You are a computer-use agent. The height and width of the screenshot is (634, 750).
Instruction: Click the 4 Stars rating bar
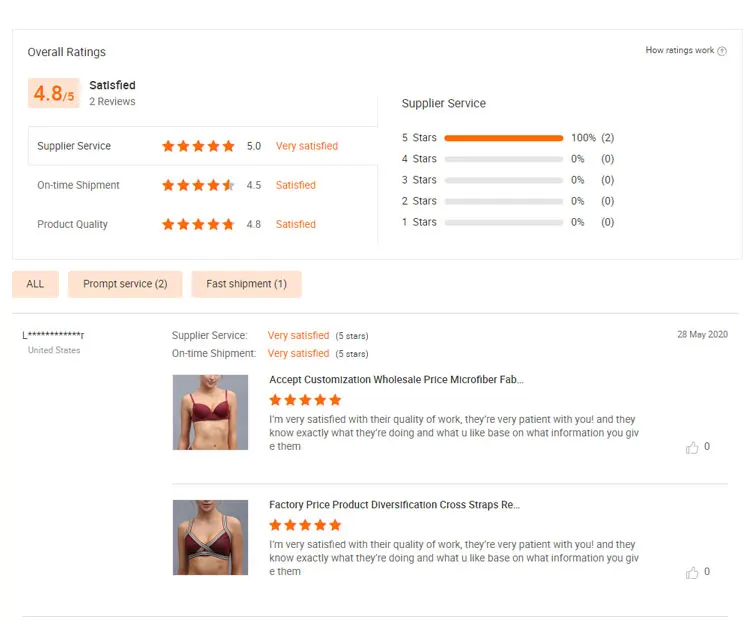(504, 159)
